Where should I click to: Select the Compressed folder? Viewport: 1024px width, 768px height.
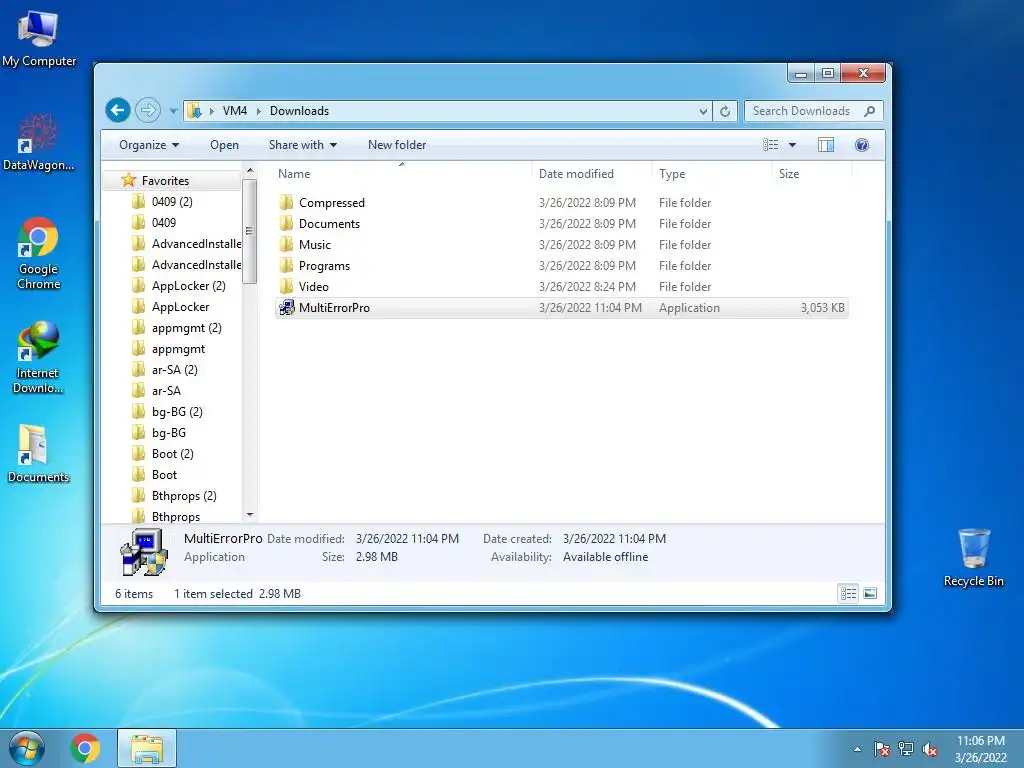(562, 202)
